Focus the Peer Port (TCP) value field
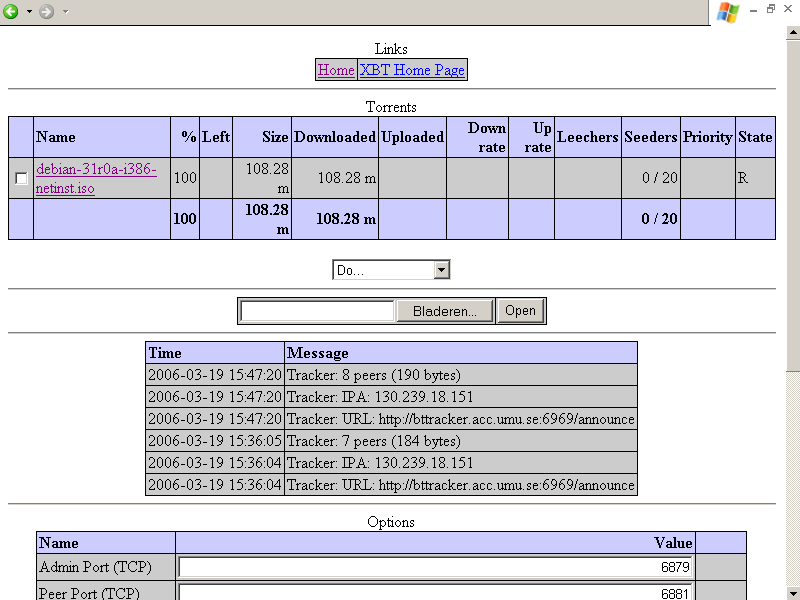This screenshot has height=600, width=800. [x=435, y=592]
